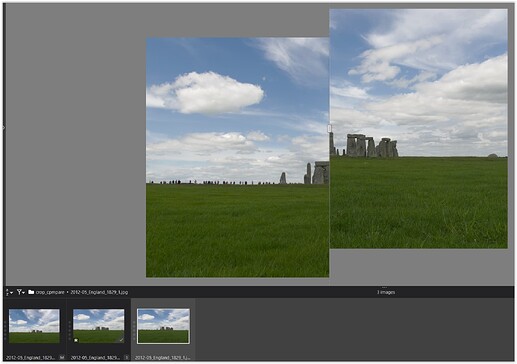Click the second thumbnail's filename label
The image size is (517, 364).
[x=95, y=358]
